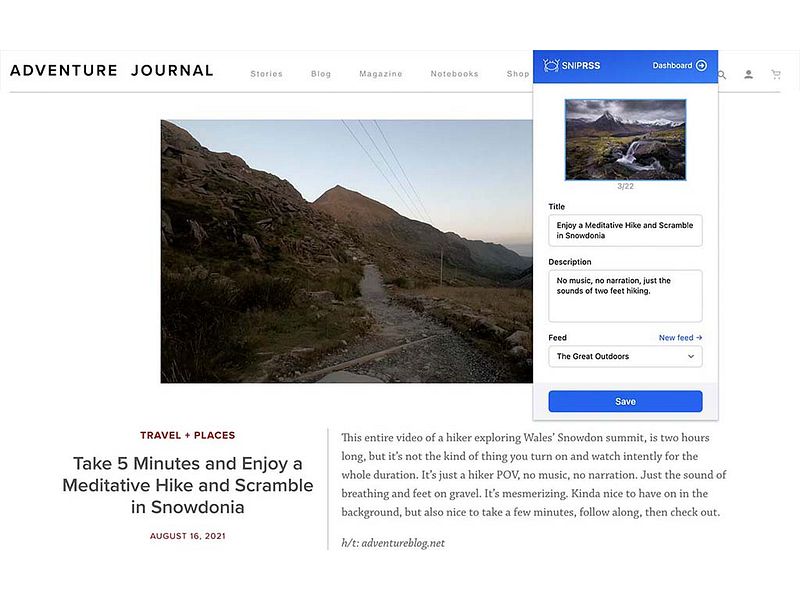Click the adventureblog.net hat tip text
The image size is (800, 600).
(393, 543)
